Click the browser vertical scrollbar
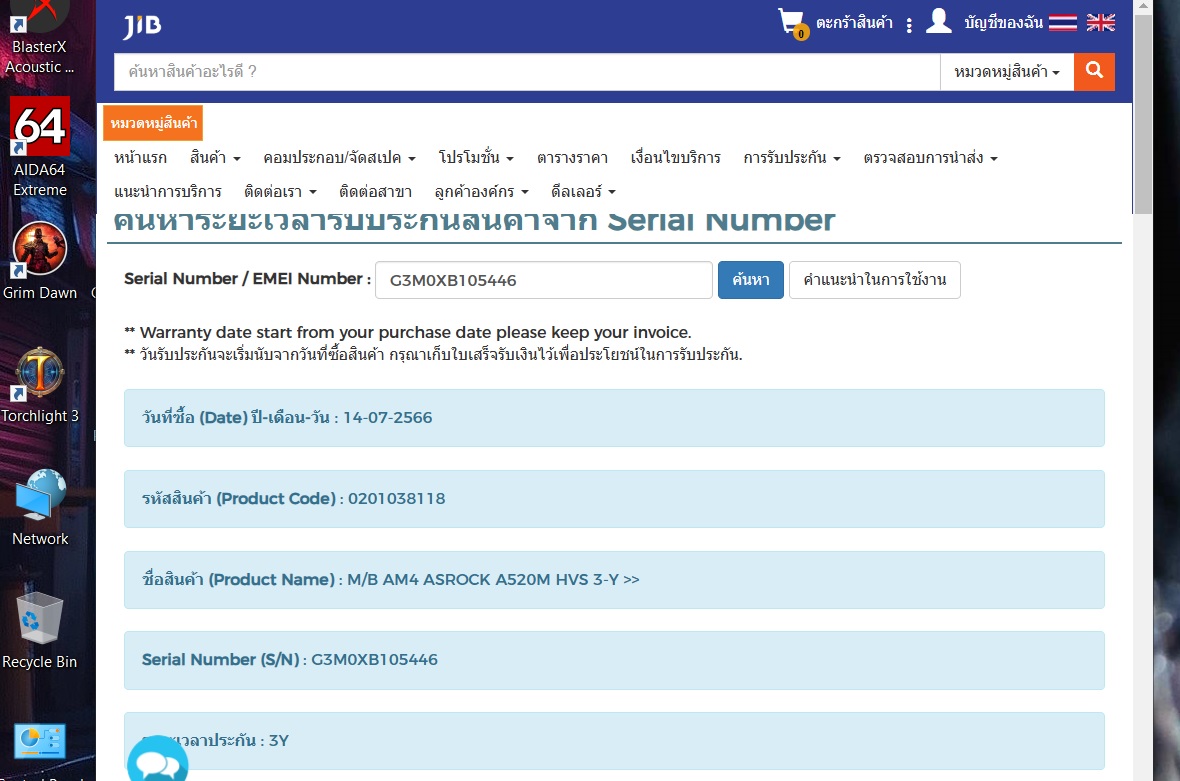 tap(1143, 113)
